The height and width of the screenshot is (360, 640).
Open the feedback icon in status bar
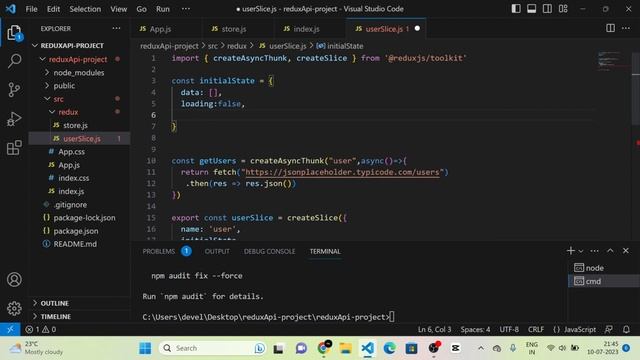click(x=609, y=329)
